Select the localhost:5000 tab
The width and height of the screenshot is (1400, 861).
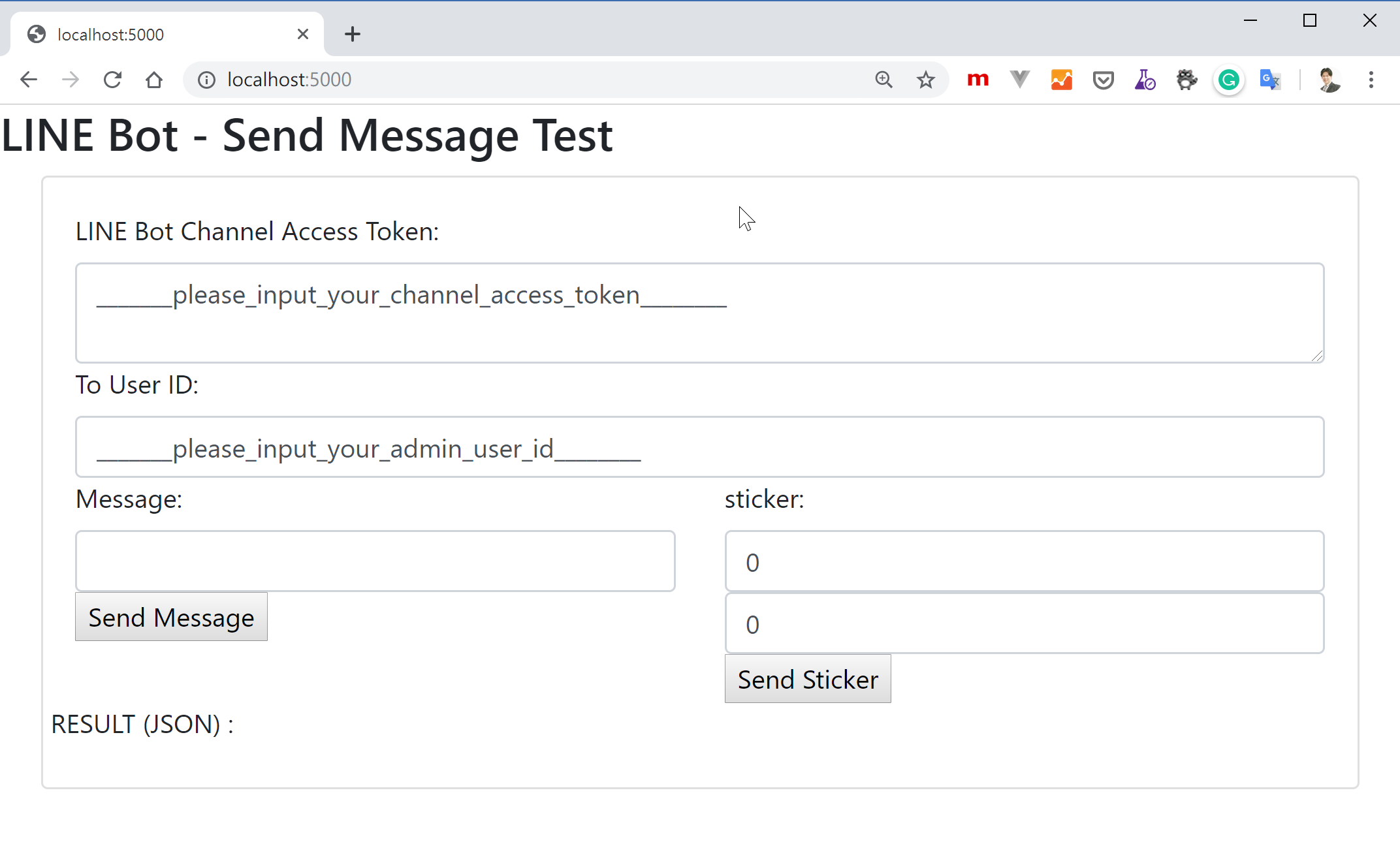[x=167, y=34]
